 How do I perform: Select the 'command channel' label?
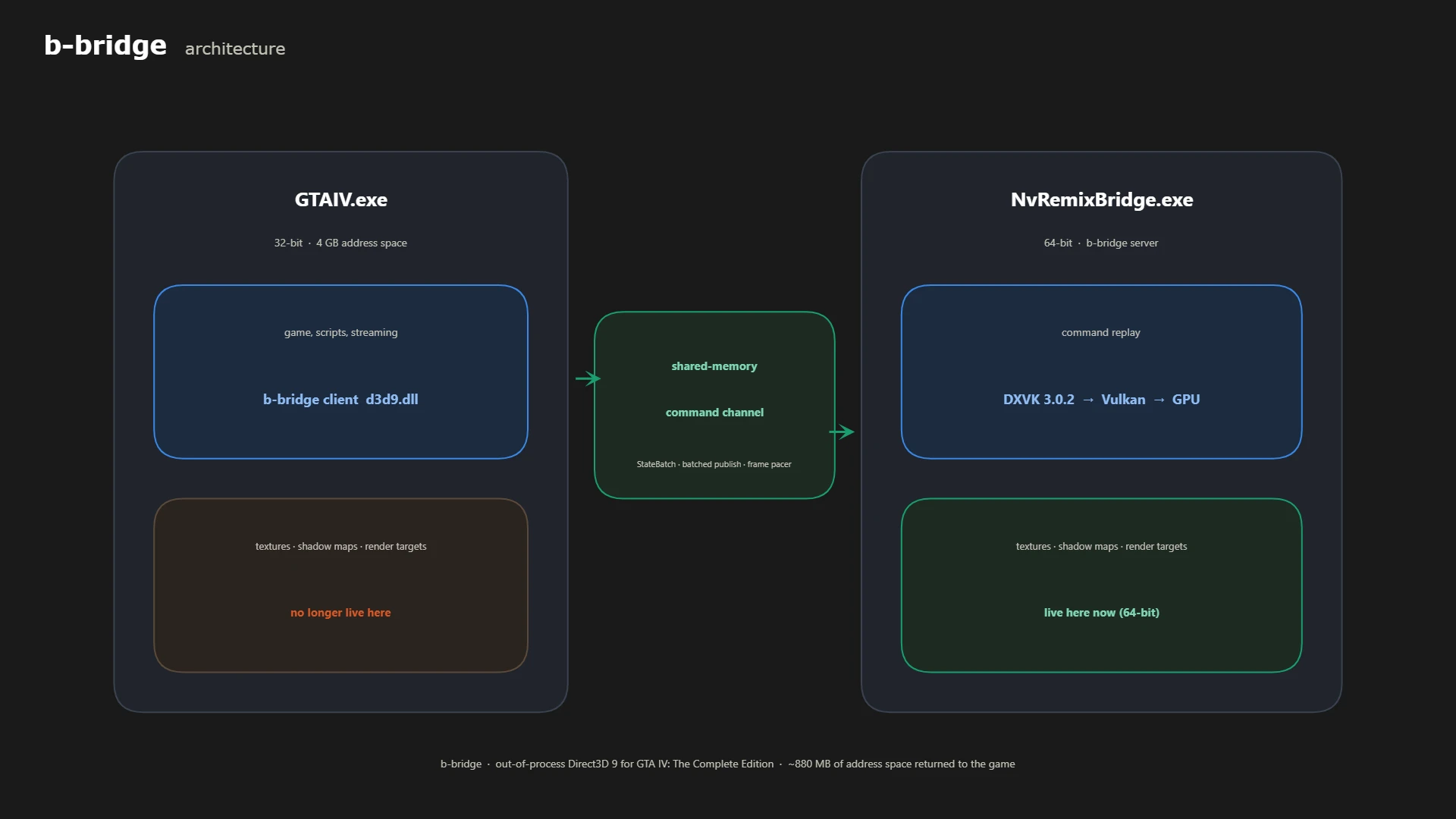tap(714, 413)
